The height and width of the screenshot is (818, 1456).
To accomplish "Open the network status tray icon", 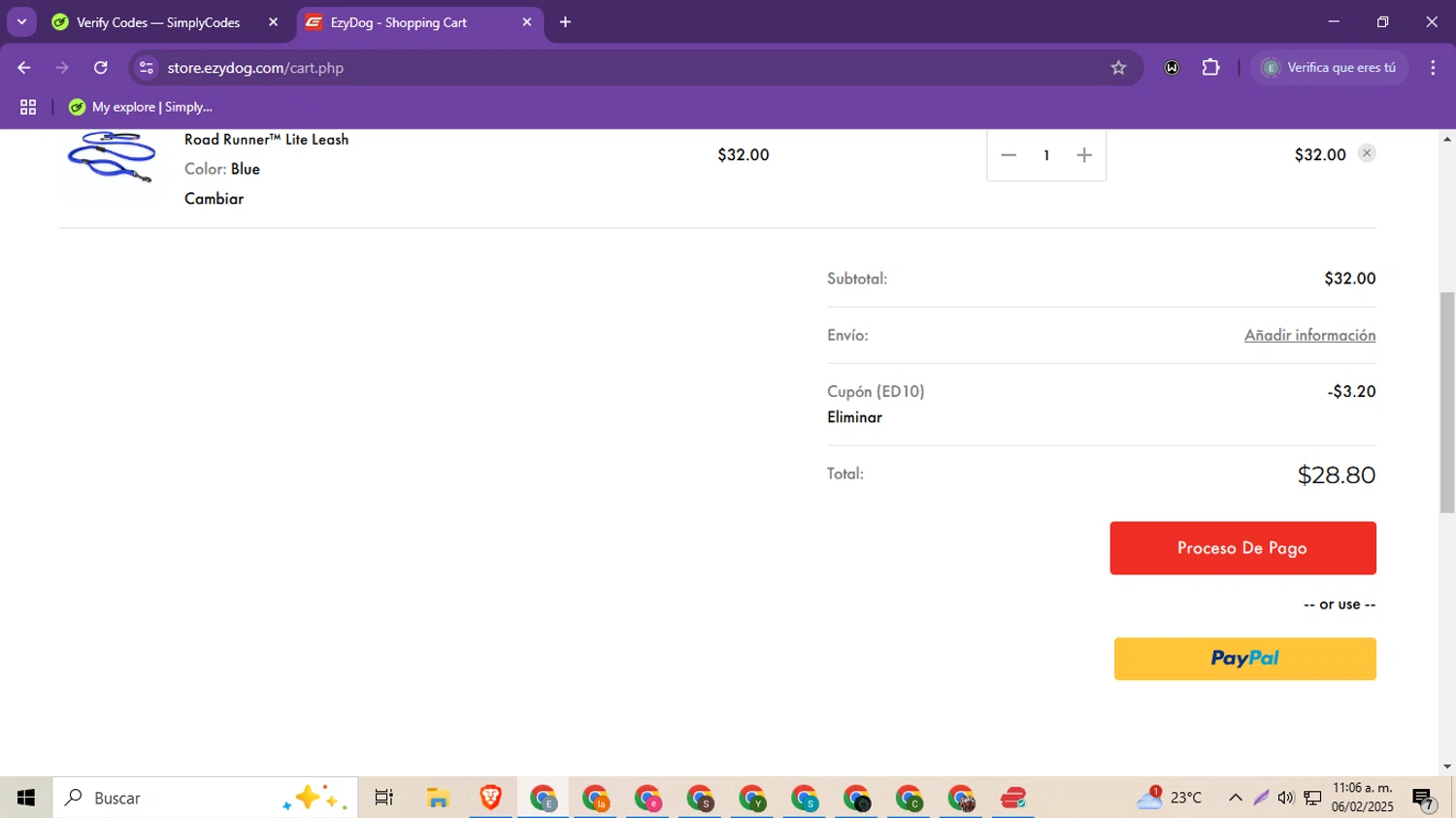I will [x=1312, y=798].
